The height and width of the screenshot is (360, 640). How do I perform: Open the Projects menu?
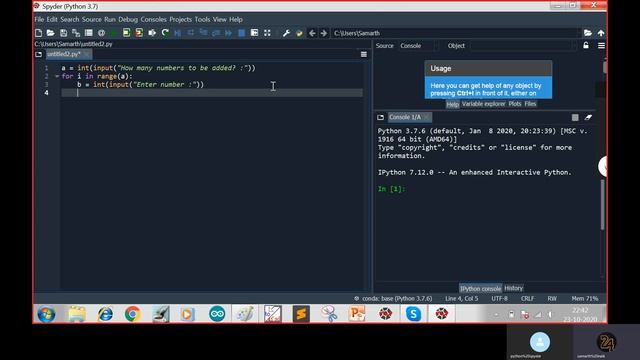(180, 19)
